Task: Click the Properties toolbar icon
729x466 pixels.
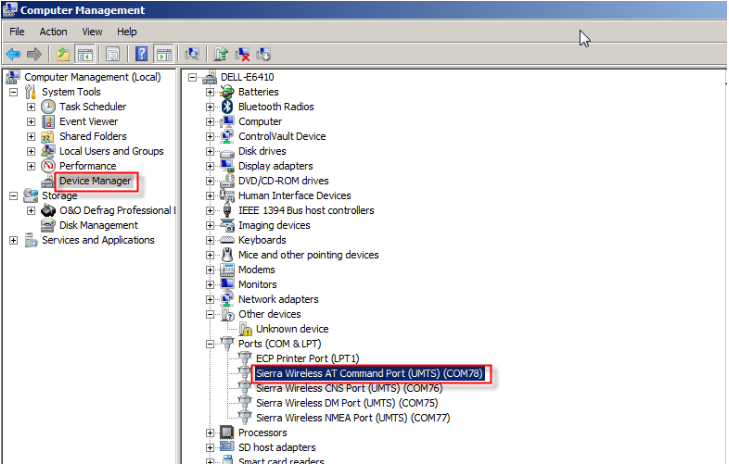Action: (113, 54)
